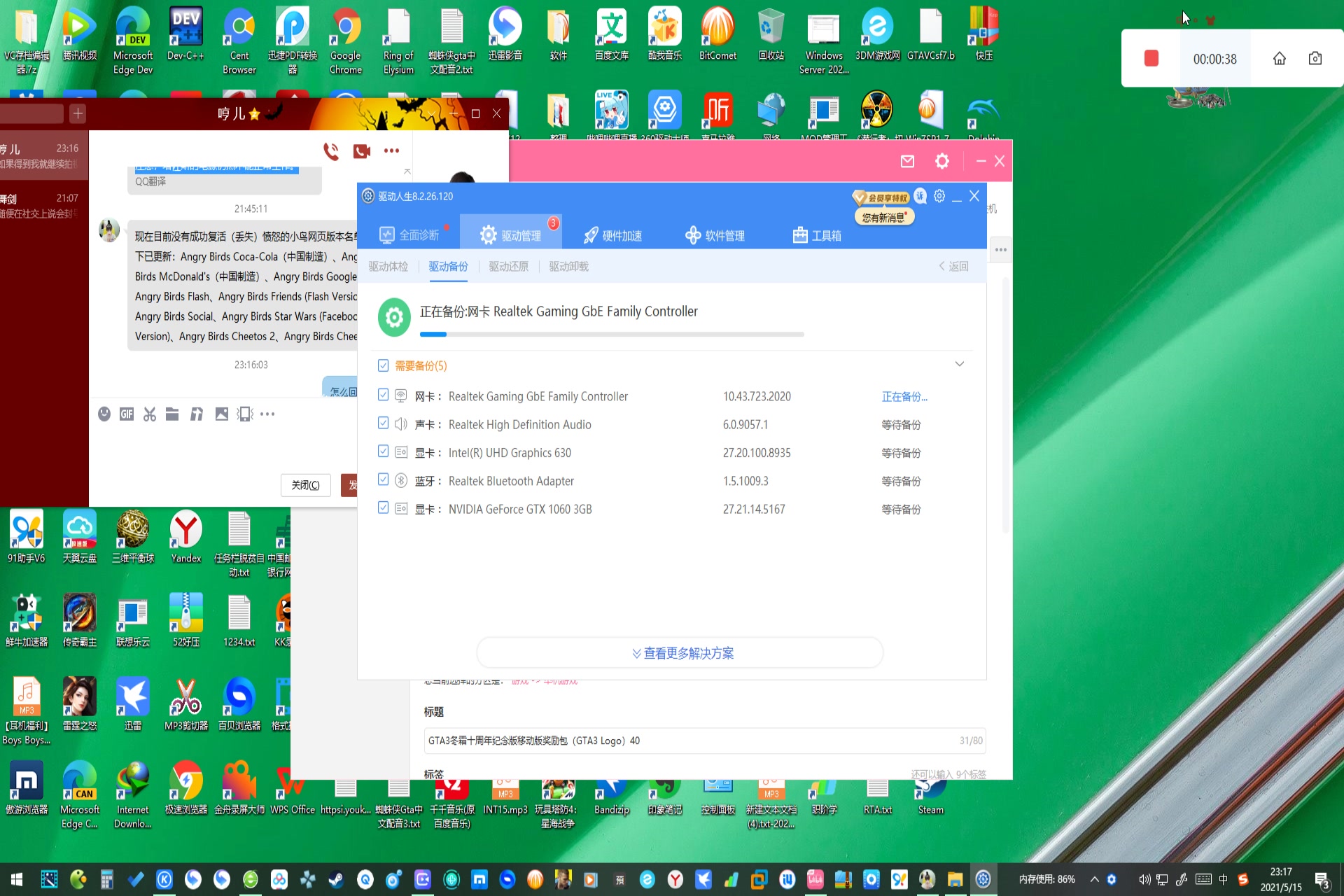The height and width of the screenshot is (896, 1344).
Task: Click the 返回 back link
Action: (x=953, y=266)
